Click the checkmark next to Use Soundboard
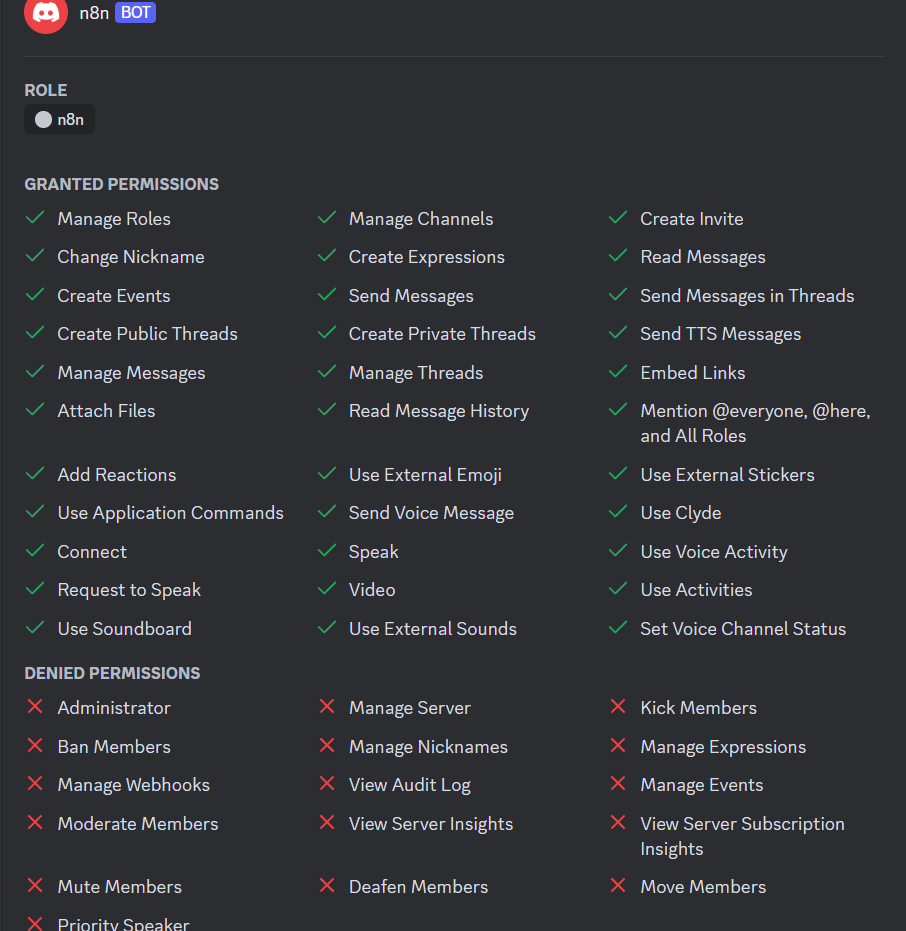Image resolution: width=906 pixels, height=931 pixels. 35,628
